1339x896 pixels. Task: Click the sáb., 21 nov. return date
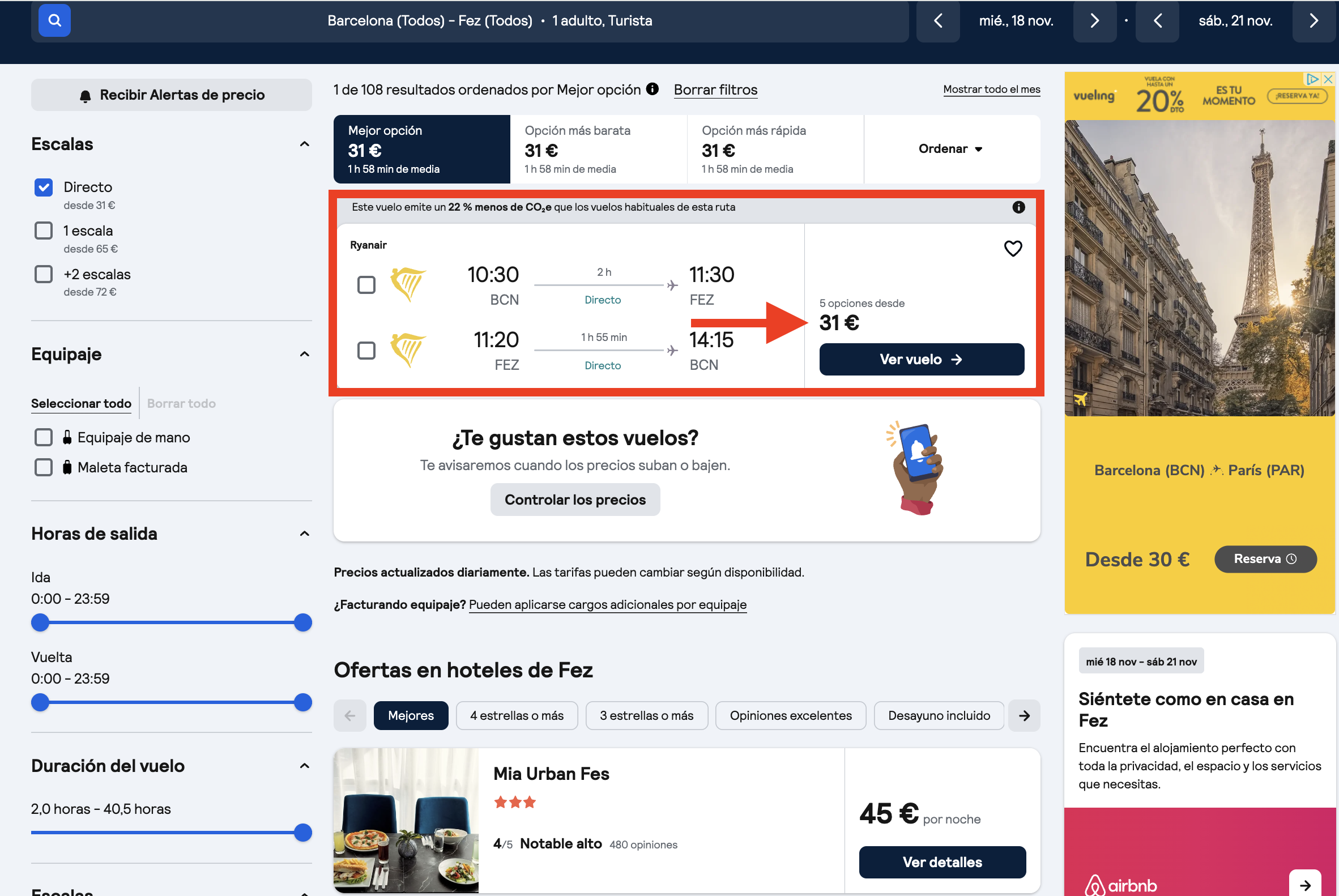click(1235, 21)
